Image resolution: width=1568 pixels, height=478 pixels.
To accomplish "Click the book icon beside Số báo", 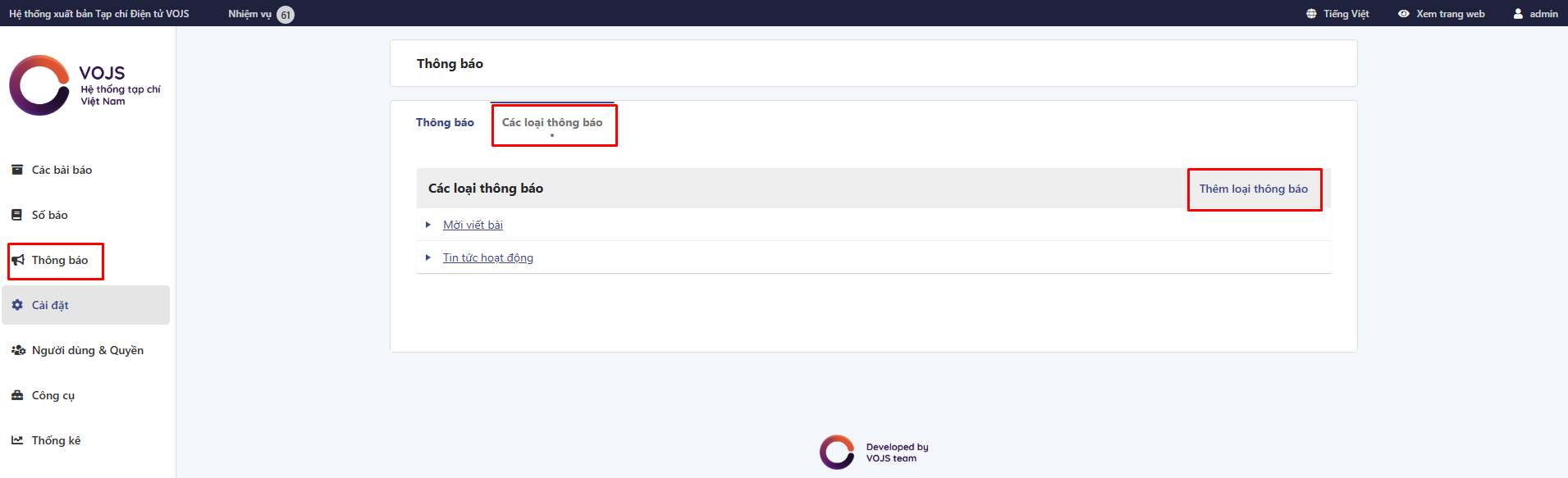I will click(x=17, y=215).
